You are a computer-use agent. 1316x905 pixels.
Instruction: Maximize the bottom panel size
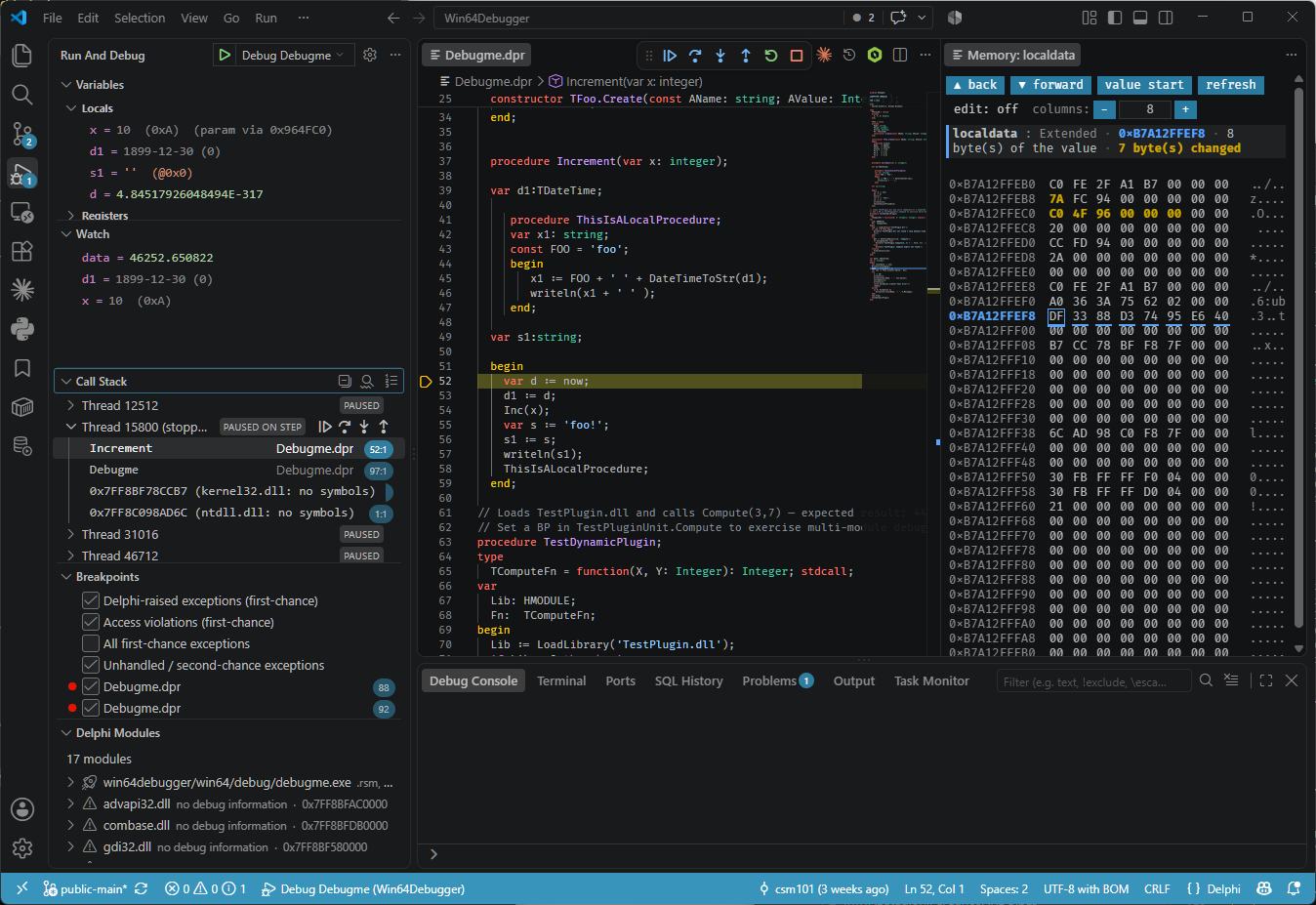1266,681
